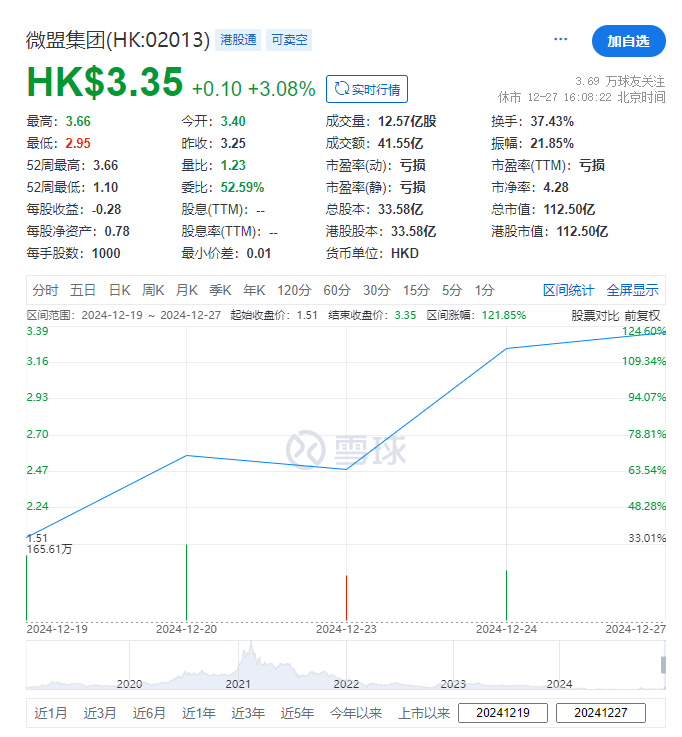Click the 港股通 tag
The height and width of the screenshot is (737, 682).
(x=238, y=40)
